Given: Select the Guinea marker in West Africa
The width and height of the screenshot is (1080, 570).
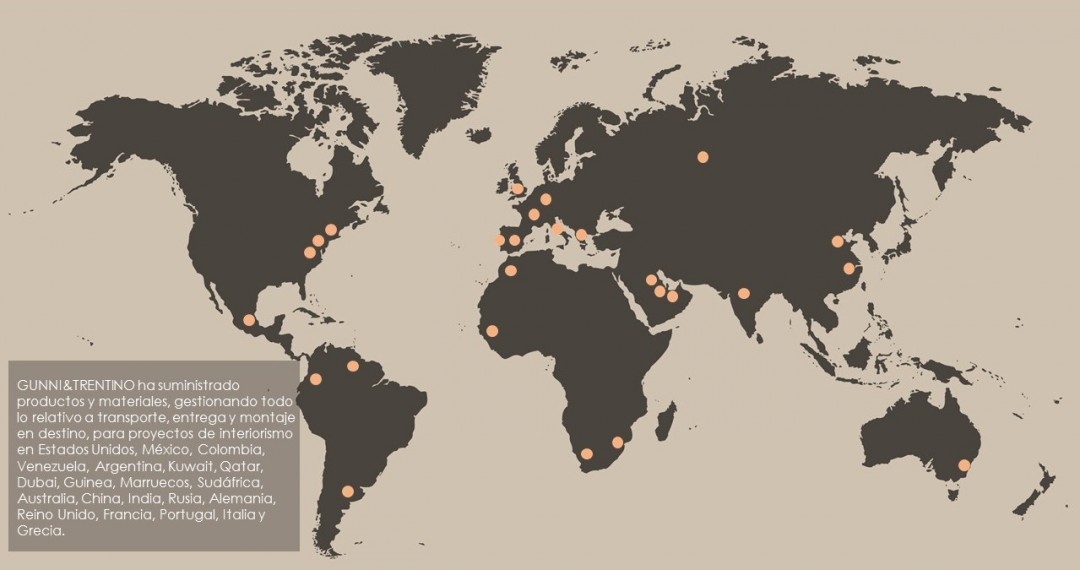Looking at the screenshot, I should click(491, 331).
